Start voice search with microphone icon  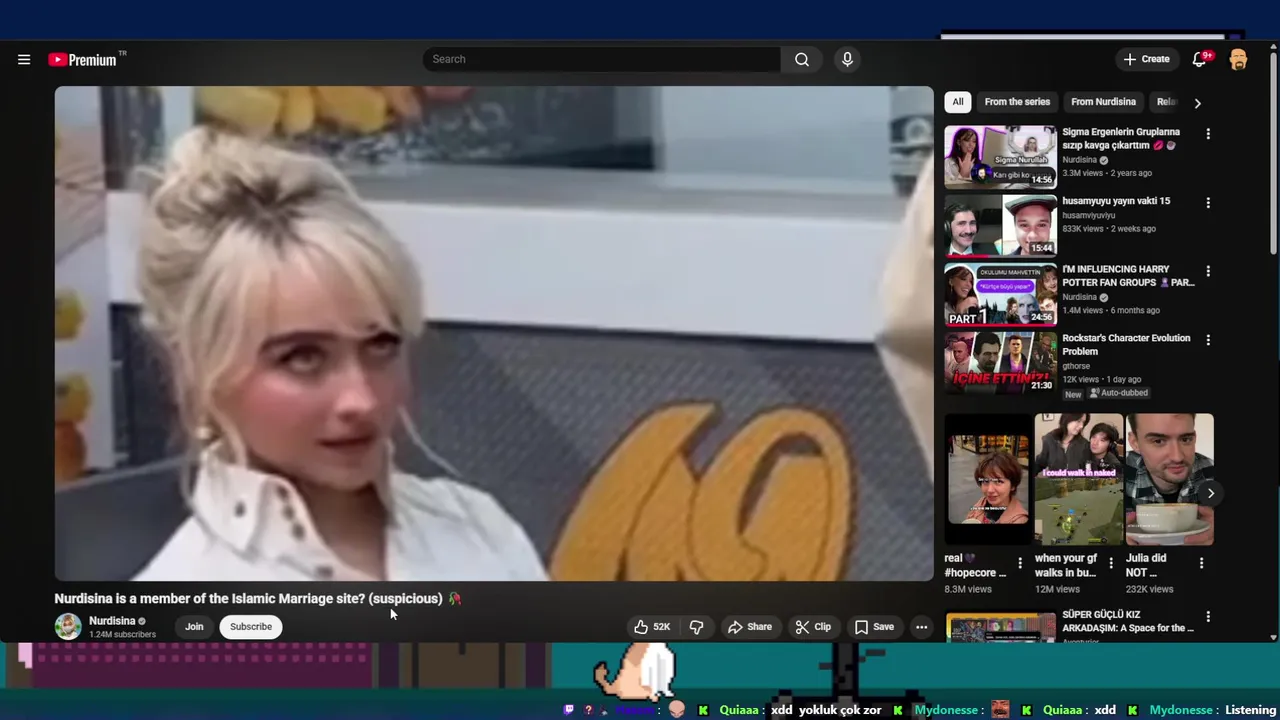(847, 59)
